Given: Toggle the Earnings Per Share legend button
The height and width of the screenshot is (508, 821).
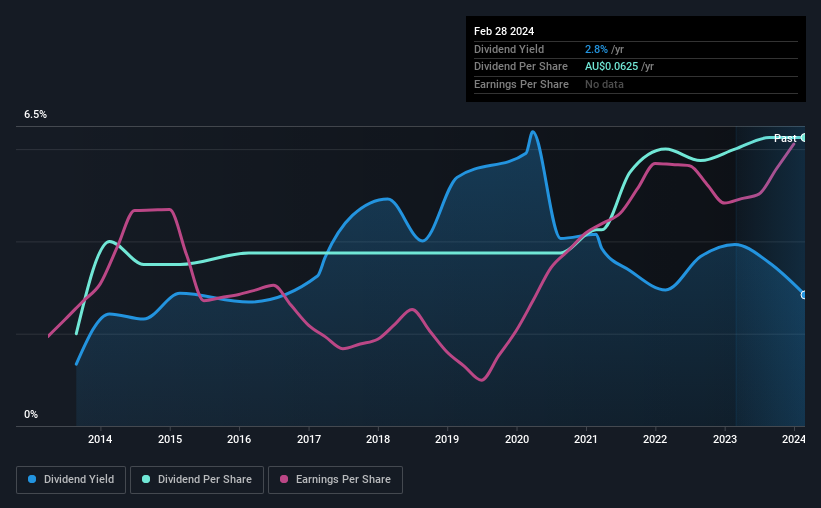Looking at the screenshot, I should 335,480.
